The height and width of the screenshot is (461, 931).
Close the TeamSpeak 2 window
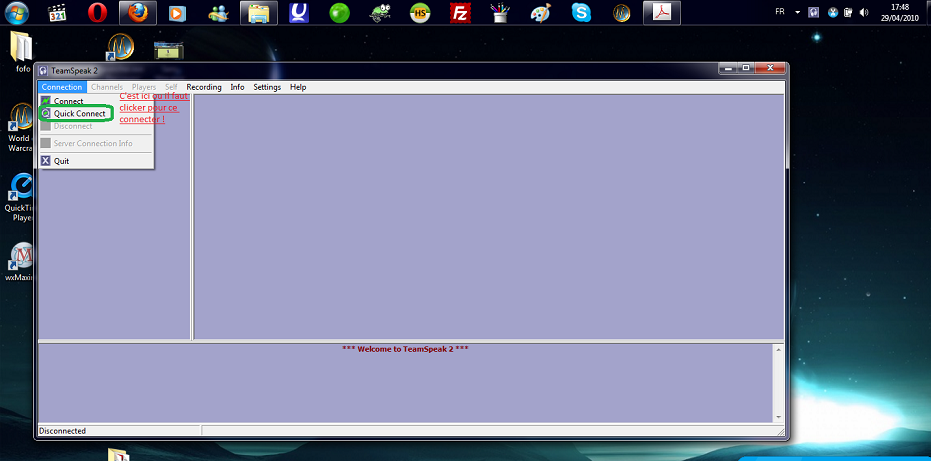pos(770,68)
